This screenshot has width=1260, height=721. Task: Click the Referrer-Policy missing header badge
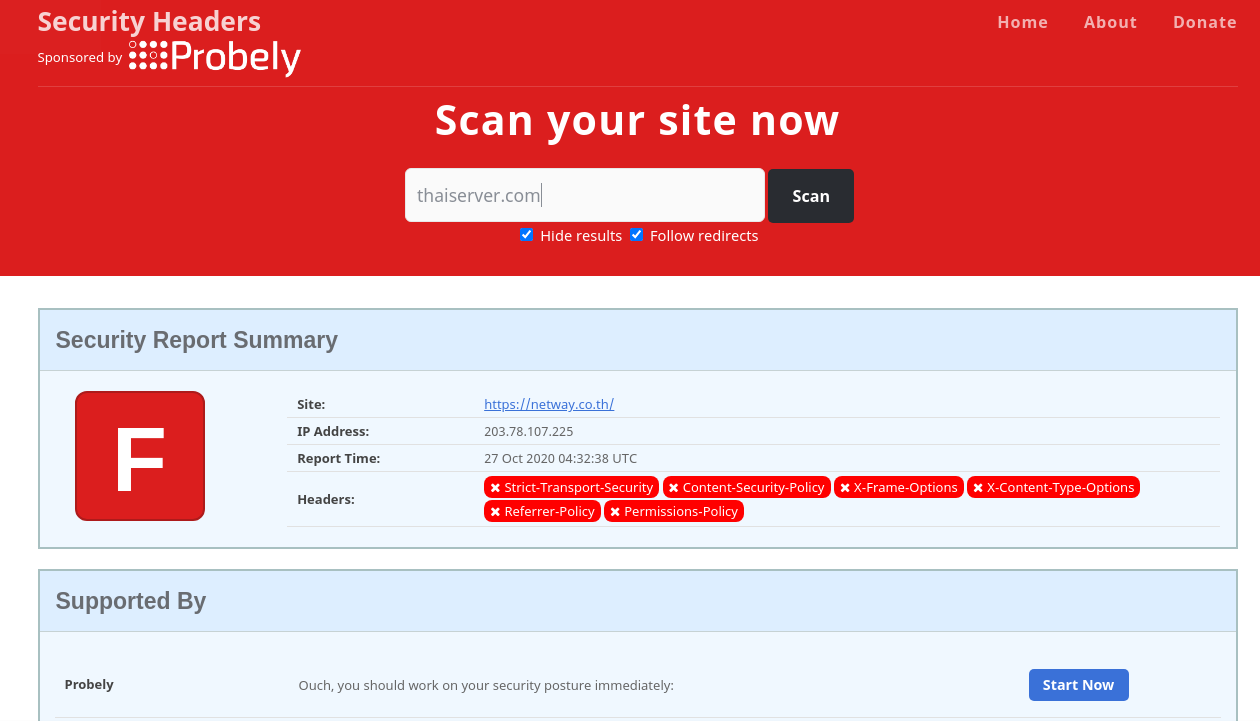(x=542, y=511)
